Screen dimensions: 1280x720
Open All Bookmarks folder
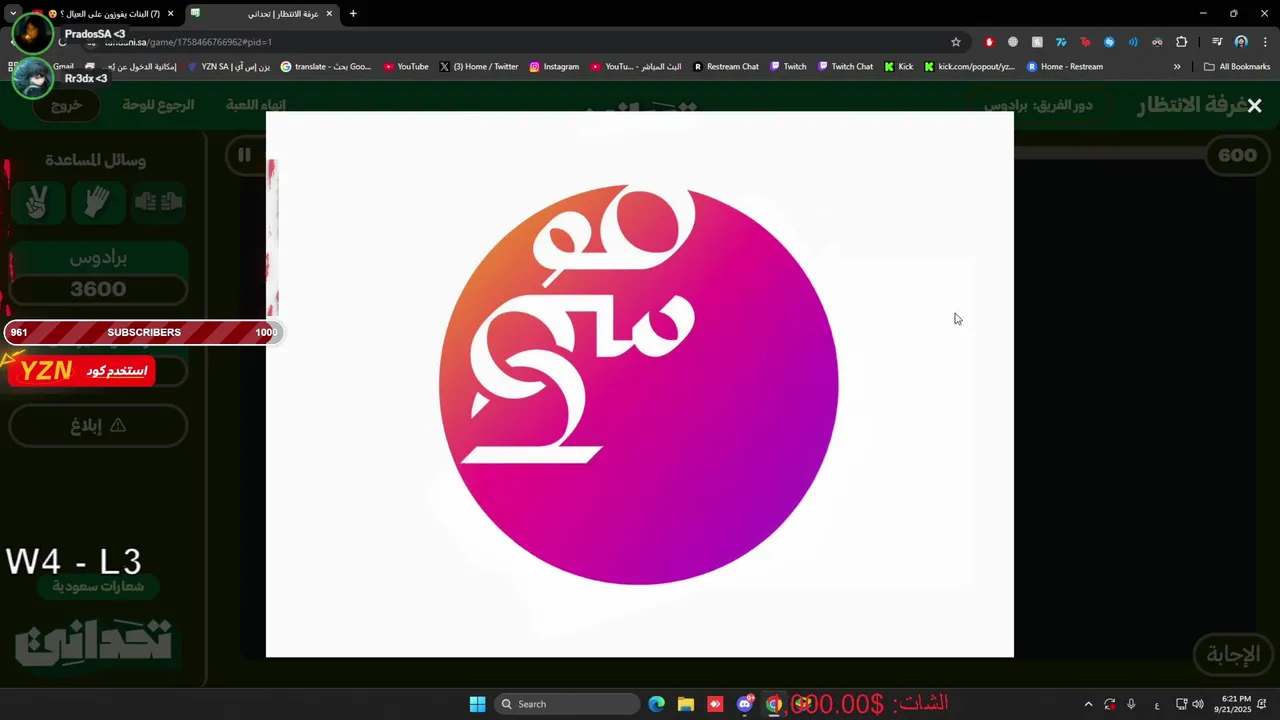pyautogui.click(x=1237, y=67)
